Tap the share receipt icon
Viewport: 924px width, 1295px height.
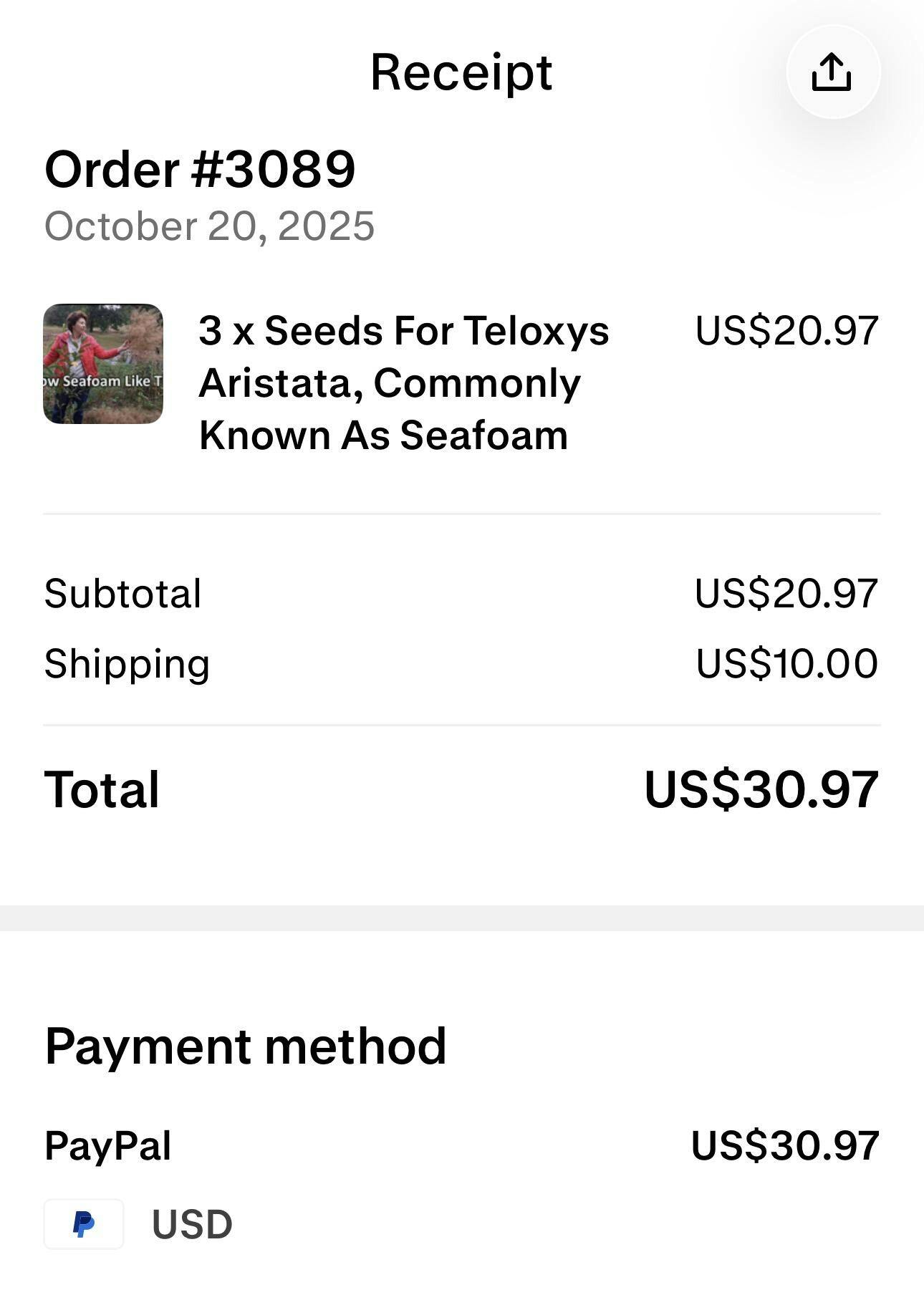click(832, 72)
